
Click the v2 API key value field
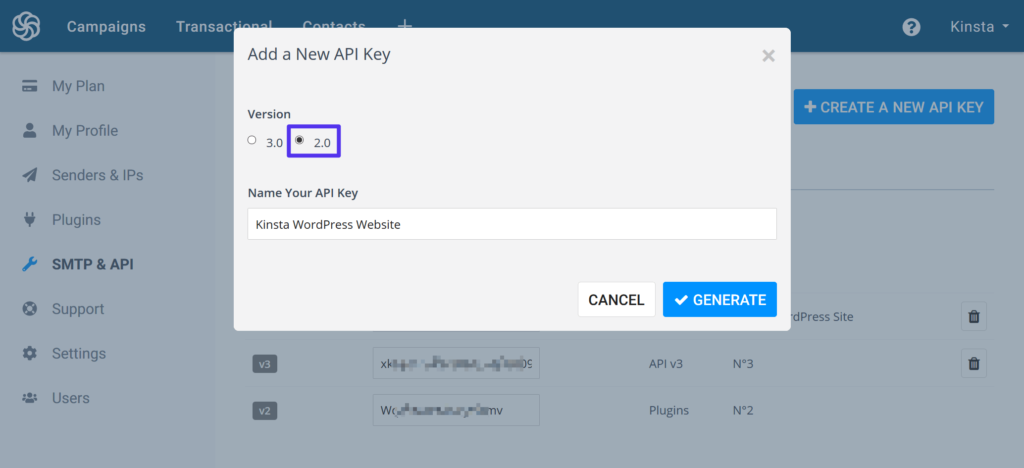pos(455,410)
